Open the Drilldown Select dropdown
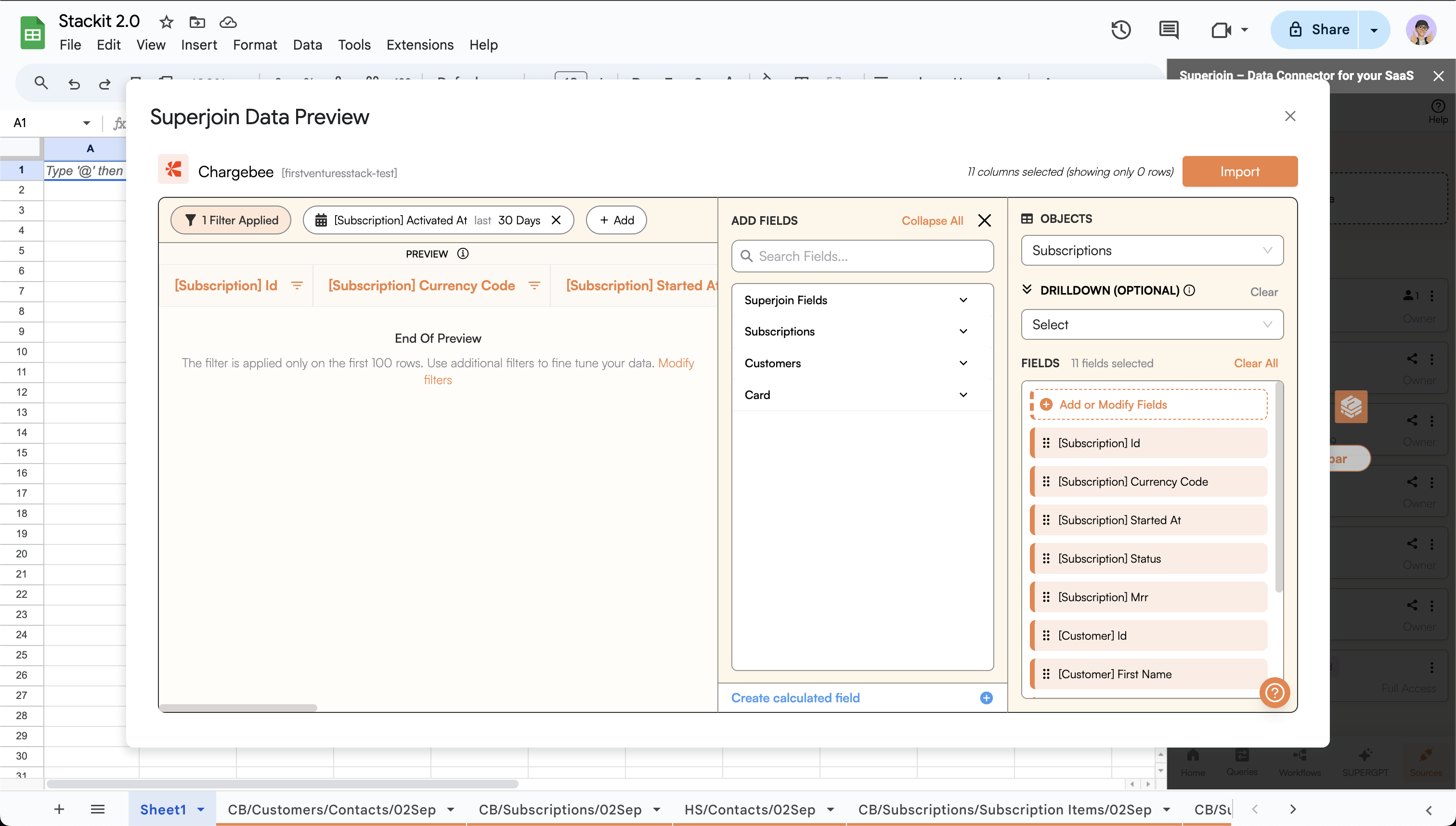1456x826 pixels. click(1152, 324)
